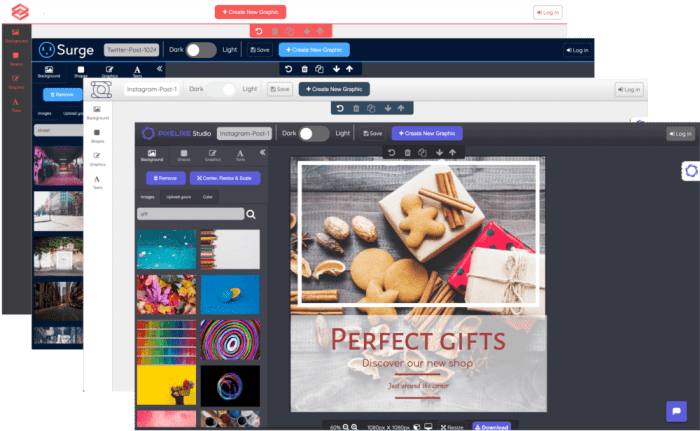
Task: Collapse the Pixelixe Studio side panel
Action: (x=262, y=152)
